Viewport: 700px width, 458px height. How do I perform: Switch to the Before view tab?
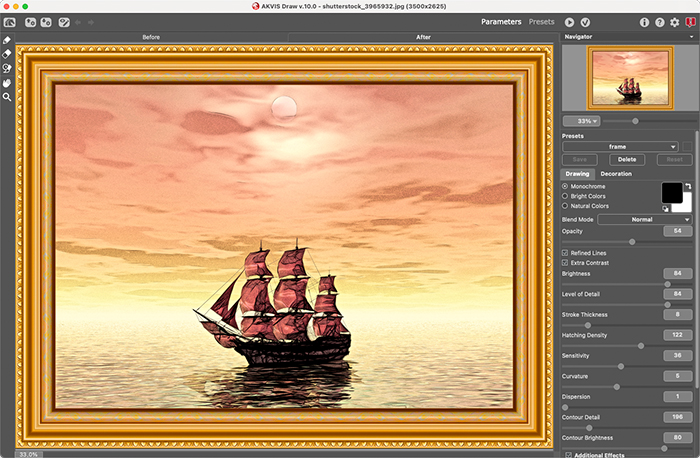pyautogui.click(x=150, y=38)
